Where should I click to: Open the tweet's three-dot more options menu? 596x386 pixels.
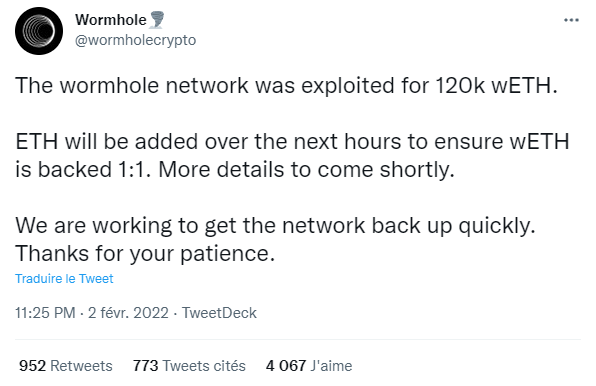571,20
